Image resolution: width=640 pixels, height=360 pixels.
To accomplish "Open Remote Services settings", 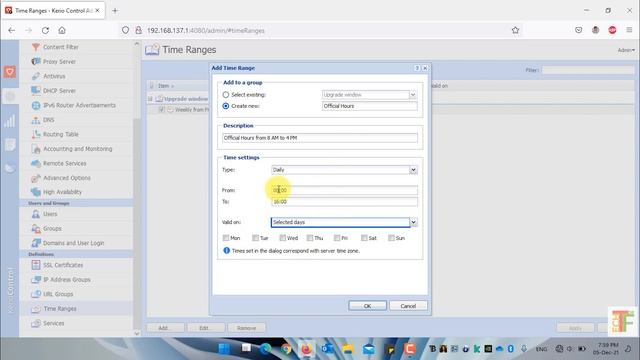I will 64,163.
